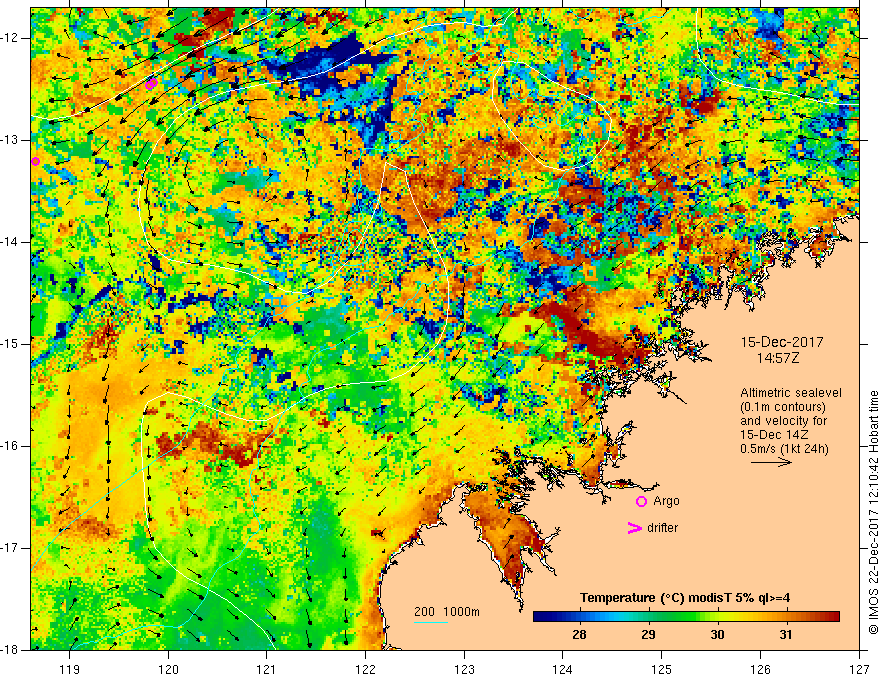Image resolution: width=880 pixels, height=680 pixels.
Task: Click the temperature color bar
Action: pos(686,616)
